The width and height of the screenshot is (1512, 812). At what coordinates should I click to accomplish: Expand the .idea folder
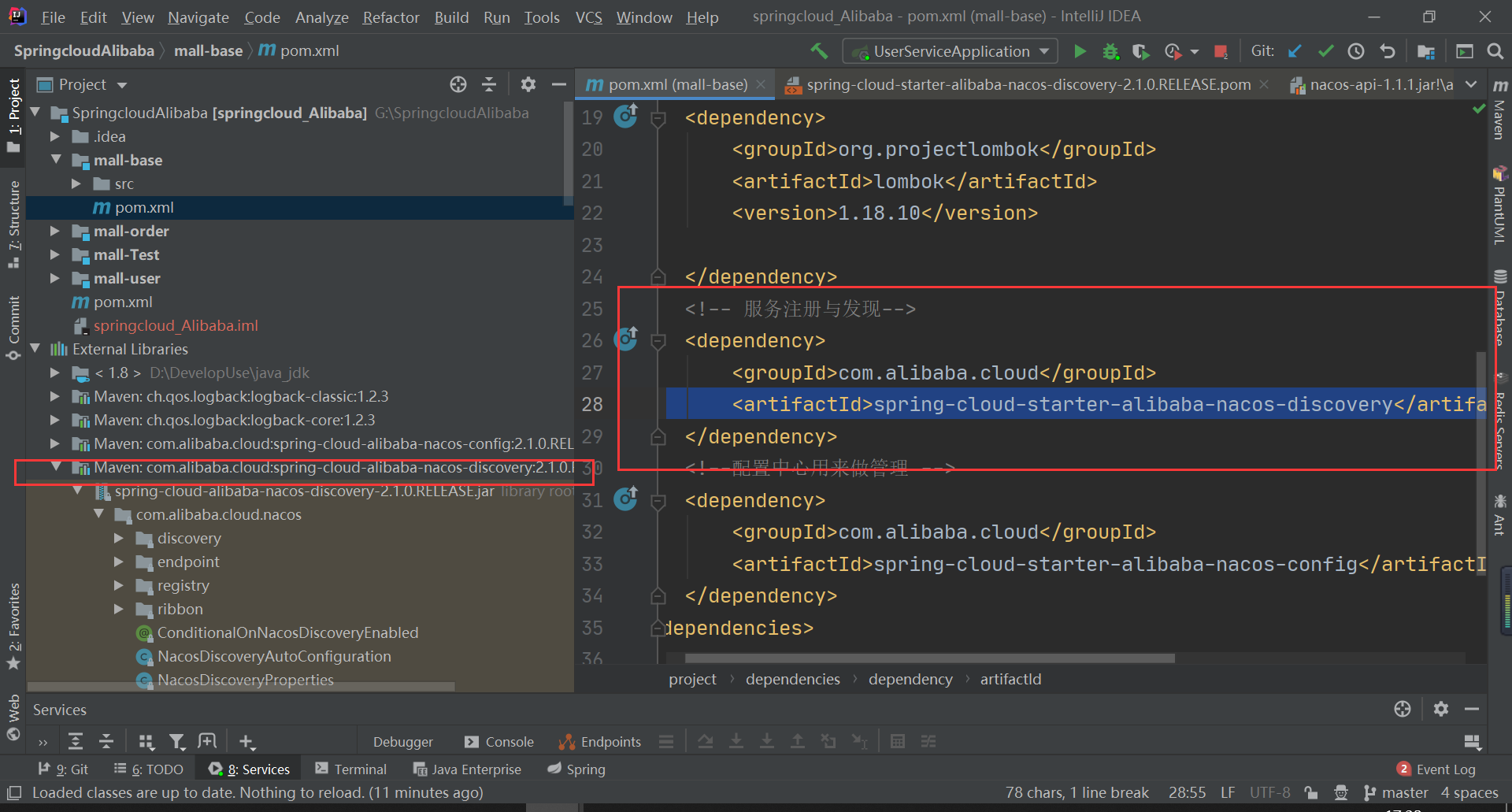coord(55,136)
